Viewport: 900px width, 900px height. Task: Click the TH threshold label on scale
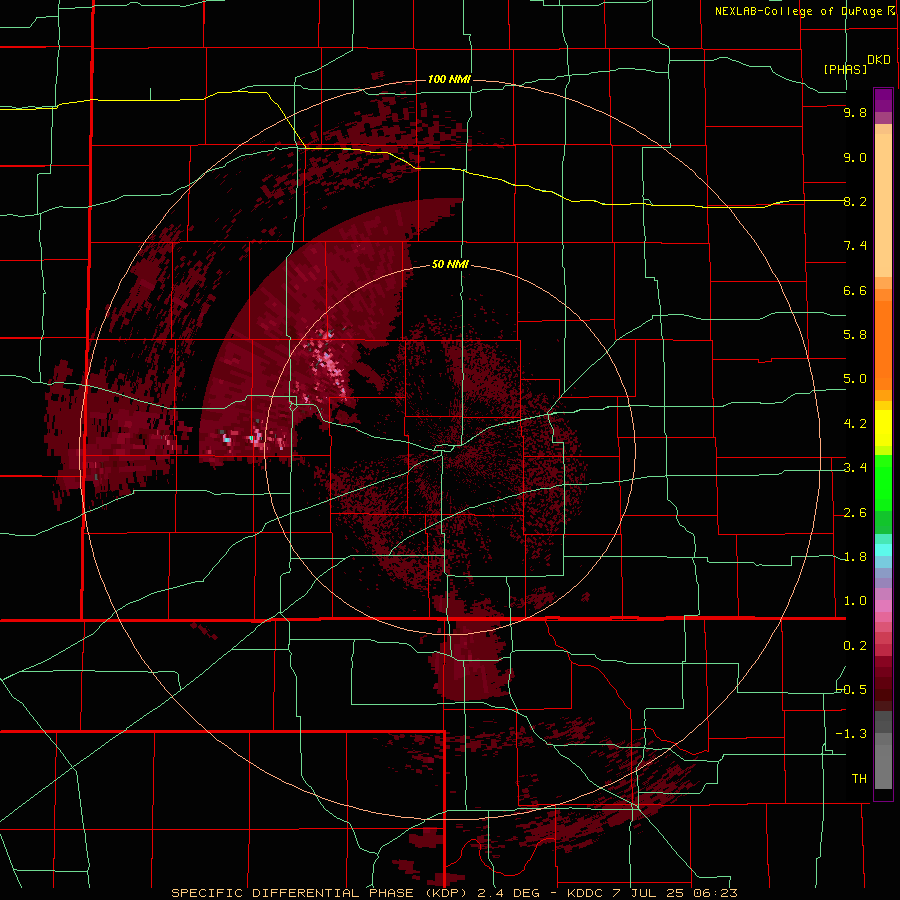859,779
